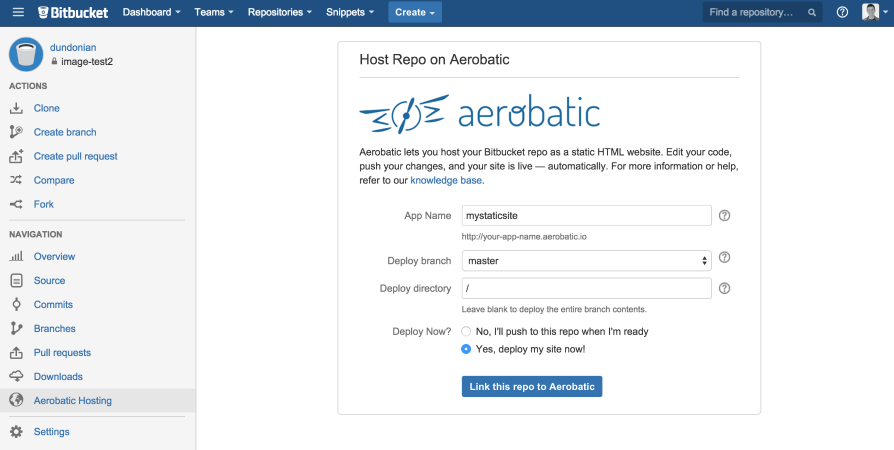
Task: Click the search magnifier icon
Action: point(812,13)
